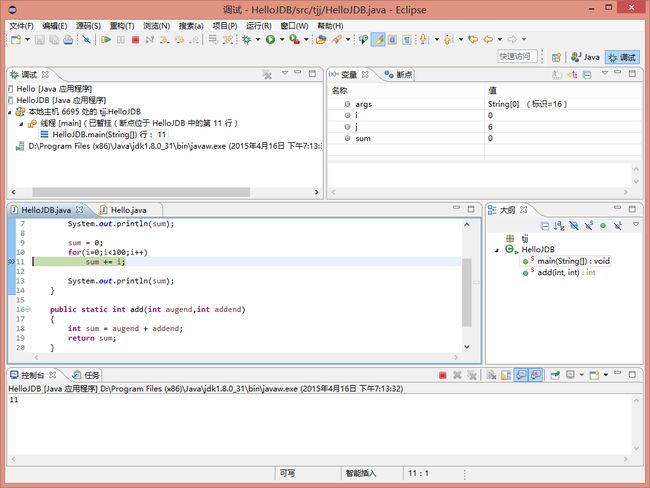Viewport: 650px width, 488px height.
Task: Click the green Run icon
Action: click(x=270, y=40)
